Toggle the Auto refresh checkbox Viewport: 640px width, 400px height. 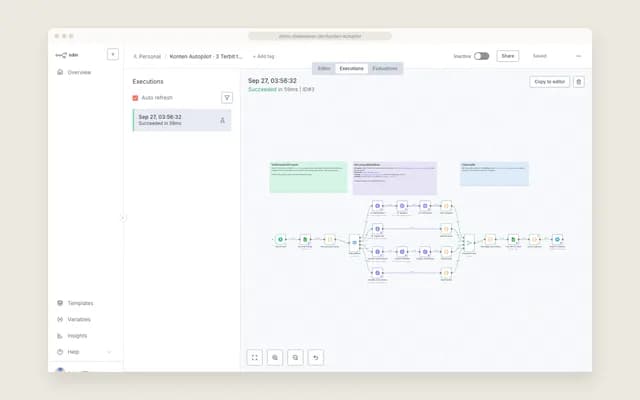tap(136, 98)
